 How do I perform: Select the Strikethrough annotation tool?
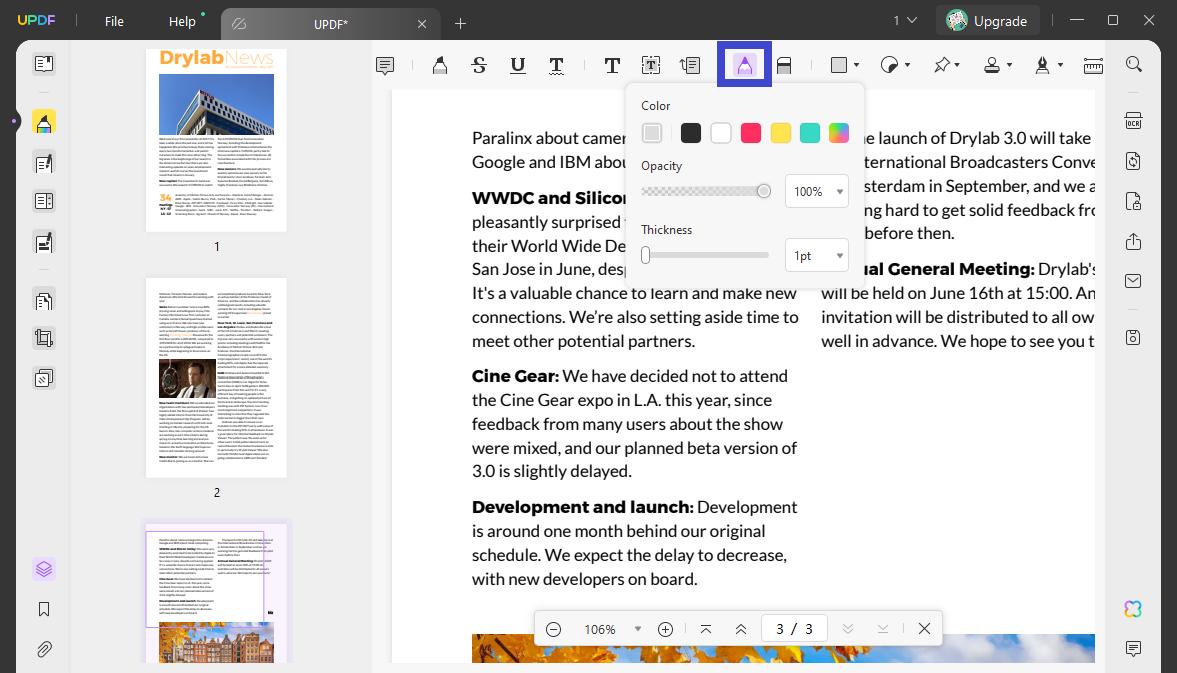tap(479, 65)
